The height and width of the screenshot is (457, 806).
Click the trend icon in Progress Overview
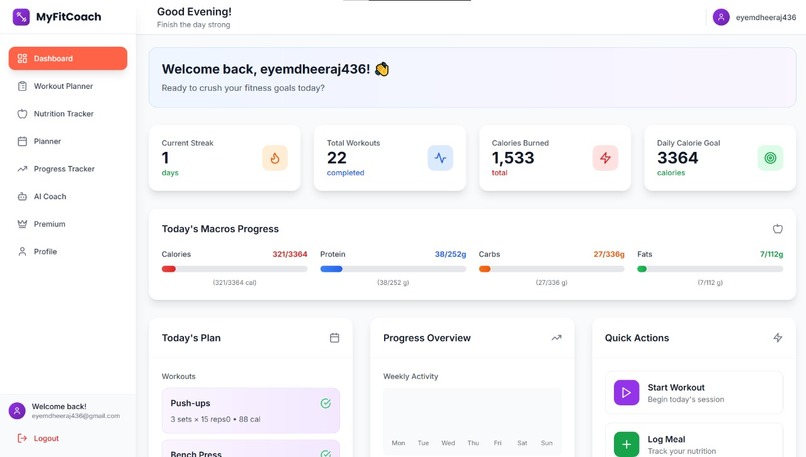click(x=556, y=338)
